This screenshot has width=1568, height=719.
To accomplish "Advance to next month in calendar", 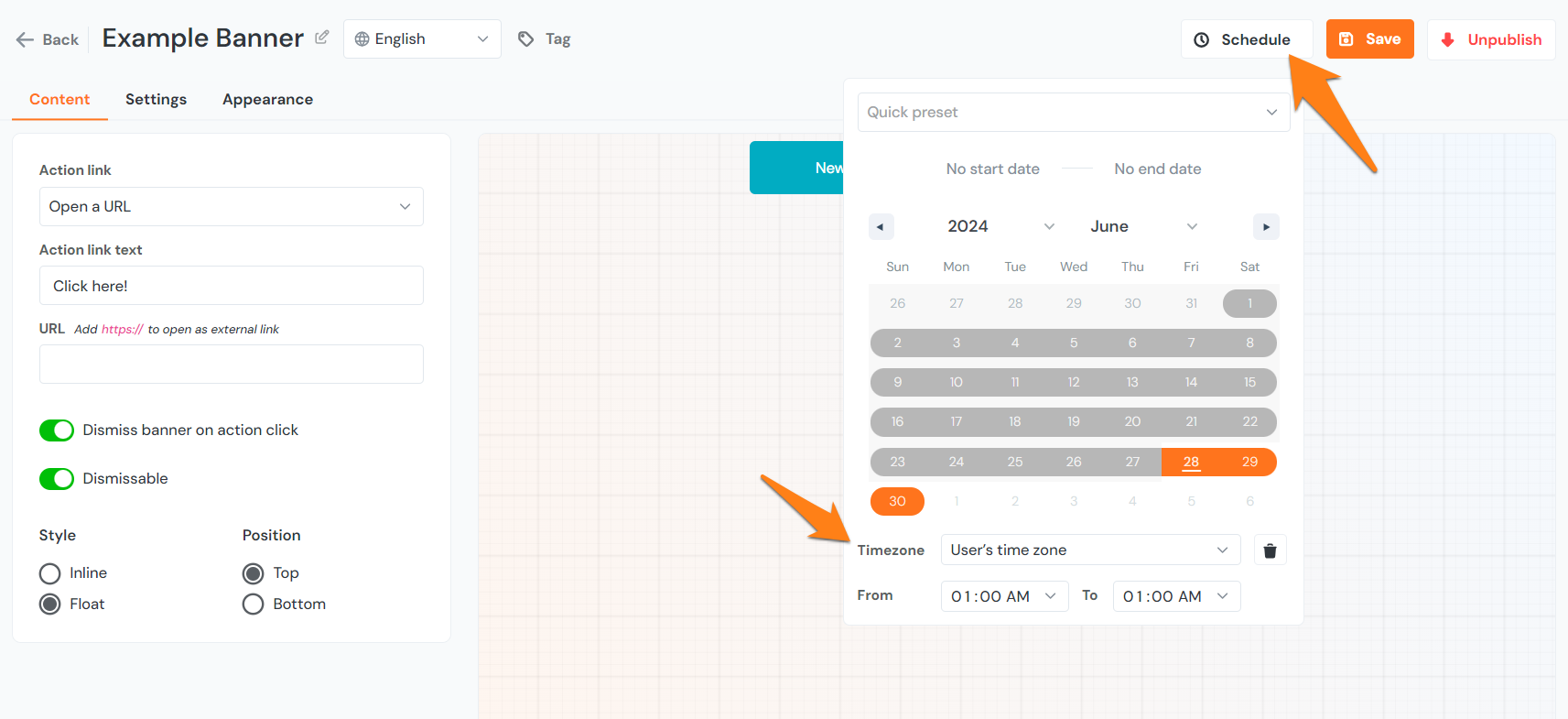I will pos(1265,227).
